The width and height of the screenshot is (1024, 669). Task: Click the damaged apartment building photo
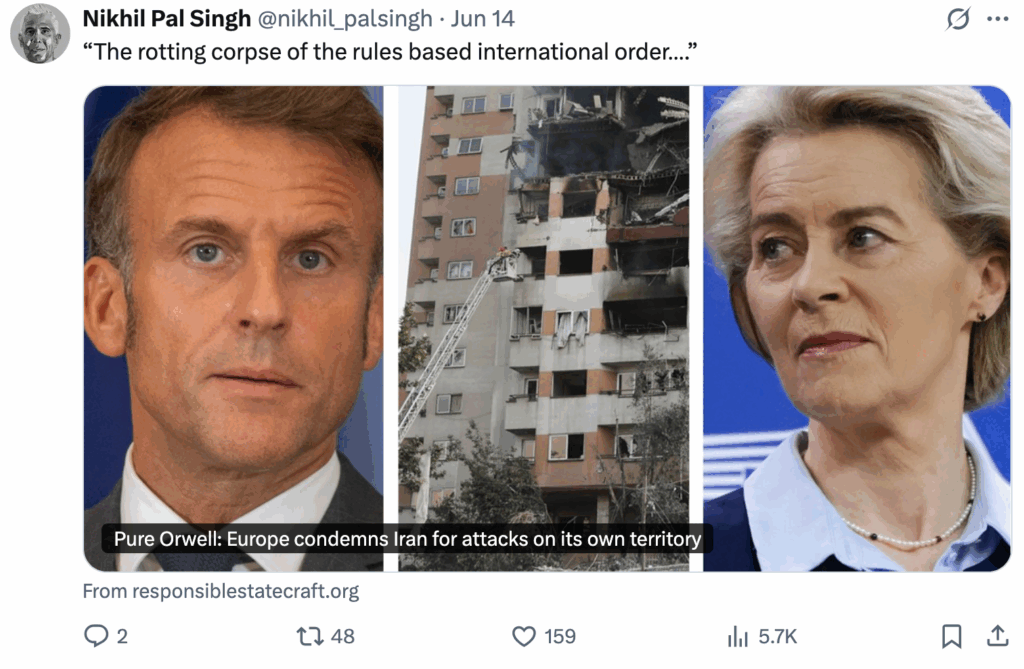click(x=543, y=329)
